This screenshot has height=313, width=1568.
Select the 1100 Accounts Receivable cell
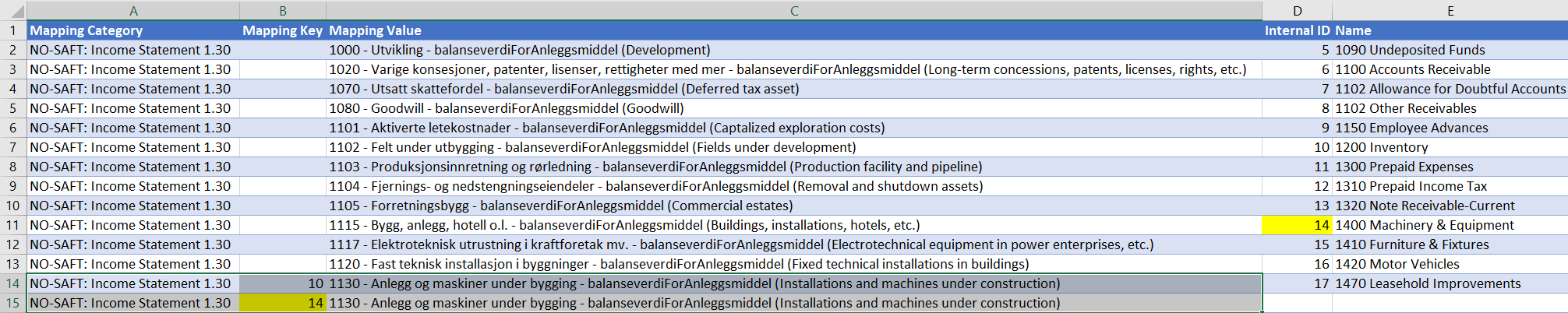1450,69
